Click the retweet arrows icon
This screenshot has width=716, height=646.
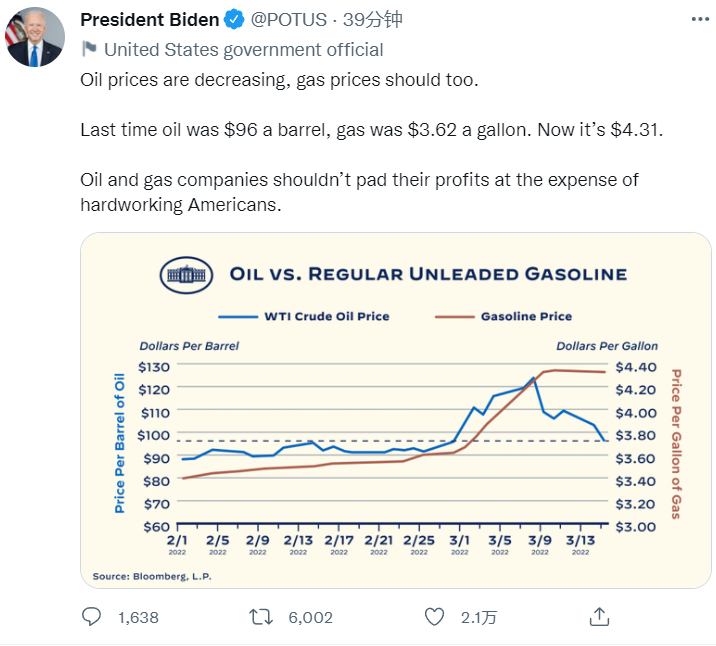[x=261, y=616]
